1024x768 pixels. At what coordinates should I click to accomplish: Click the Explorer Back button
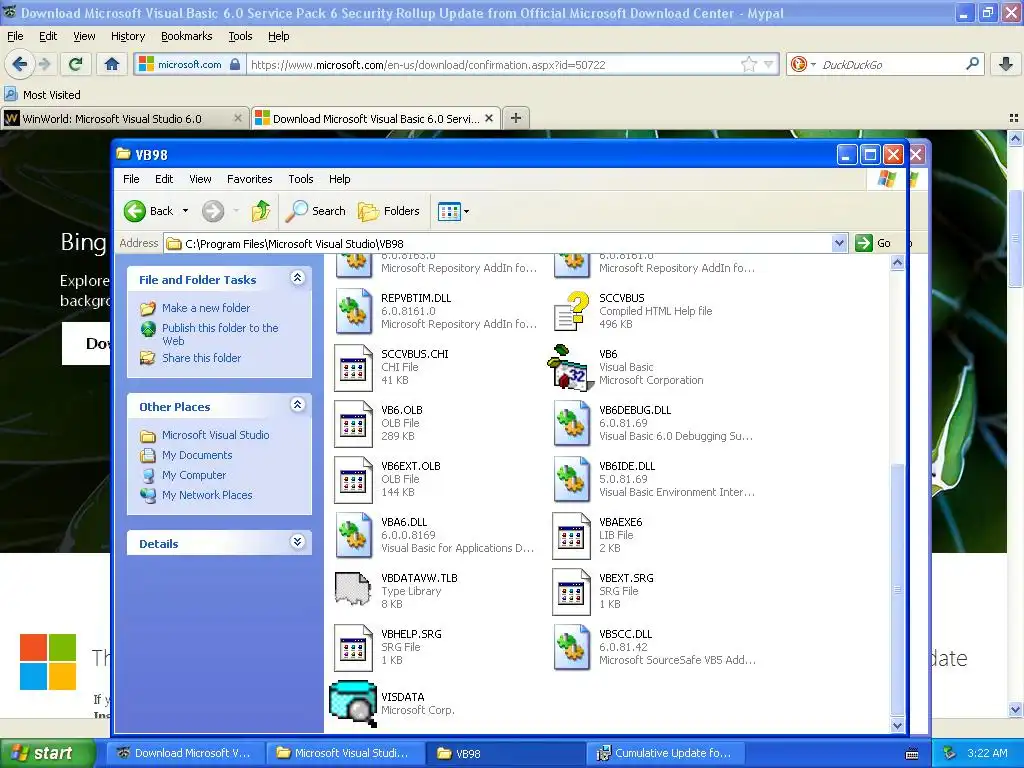[x=150, y=211]
